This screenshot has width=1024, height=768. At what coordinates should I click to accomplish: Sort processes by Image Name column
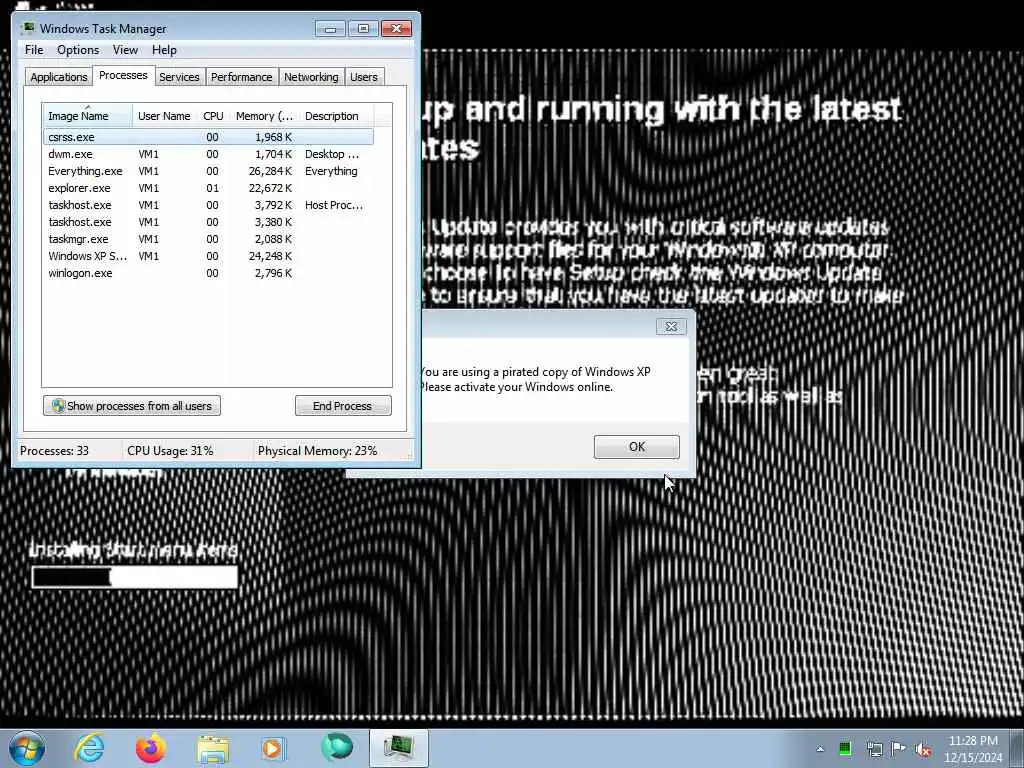(88, 116)
